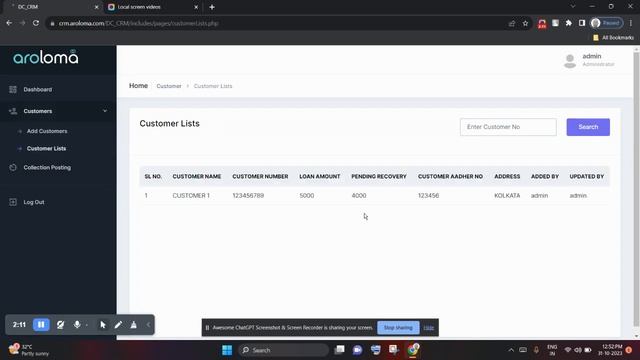Reload the page in browser

[36, 23]
